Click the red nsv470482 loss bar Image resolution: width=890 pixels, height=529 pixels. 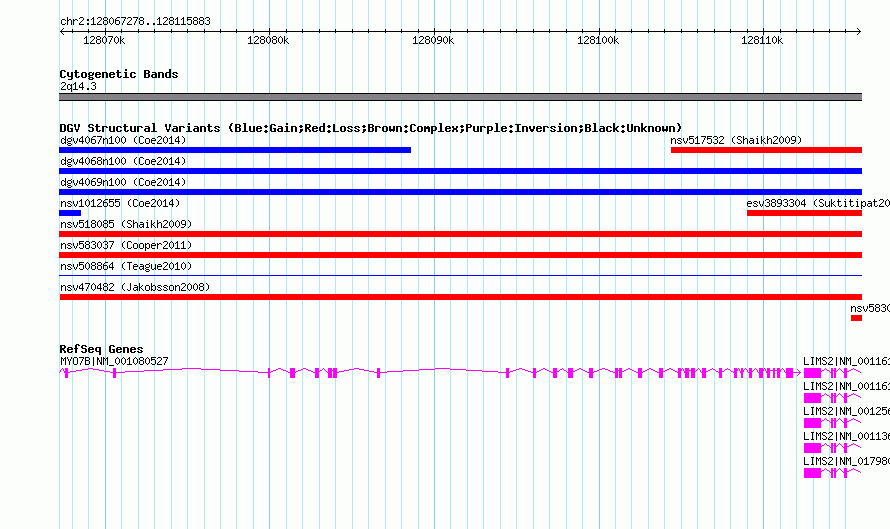[x=460, y=297]
